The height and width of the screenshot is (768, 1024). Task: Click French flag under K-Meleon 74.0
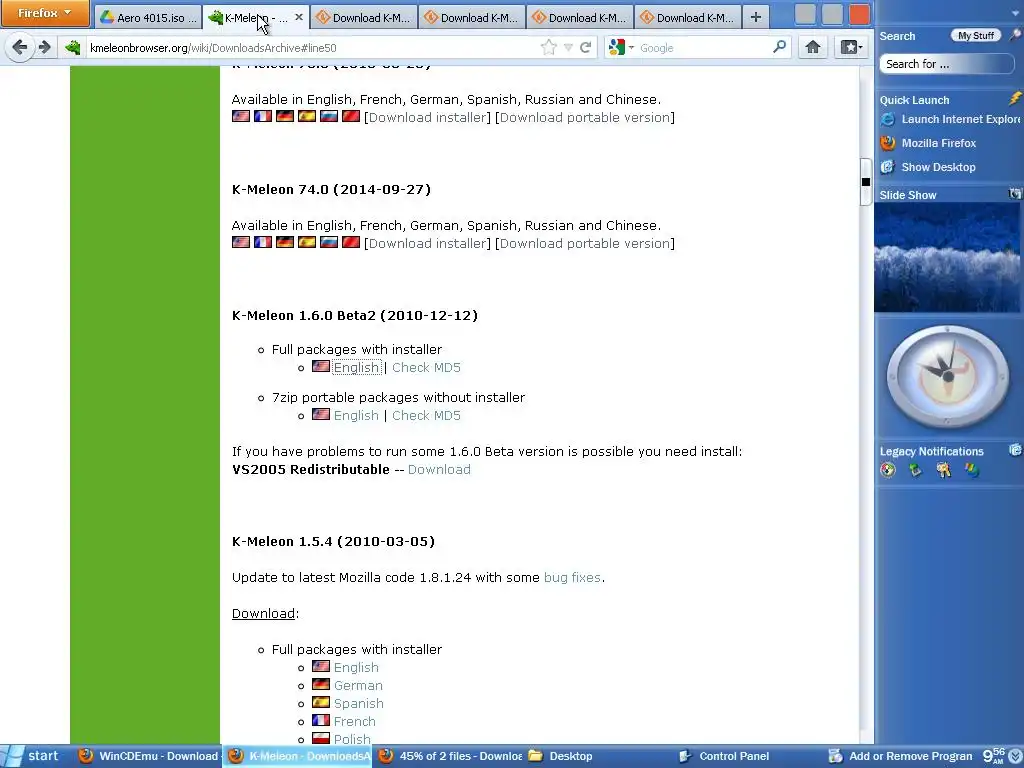[263, 242]
